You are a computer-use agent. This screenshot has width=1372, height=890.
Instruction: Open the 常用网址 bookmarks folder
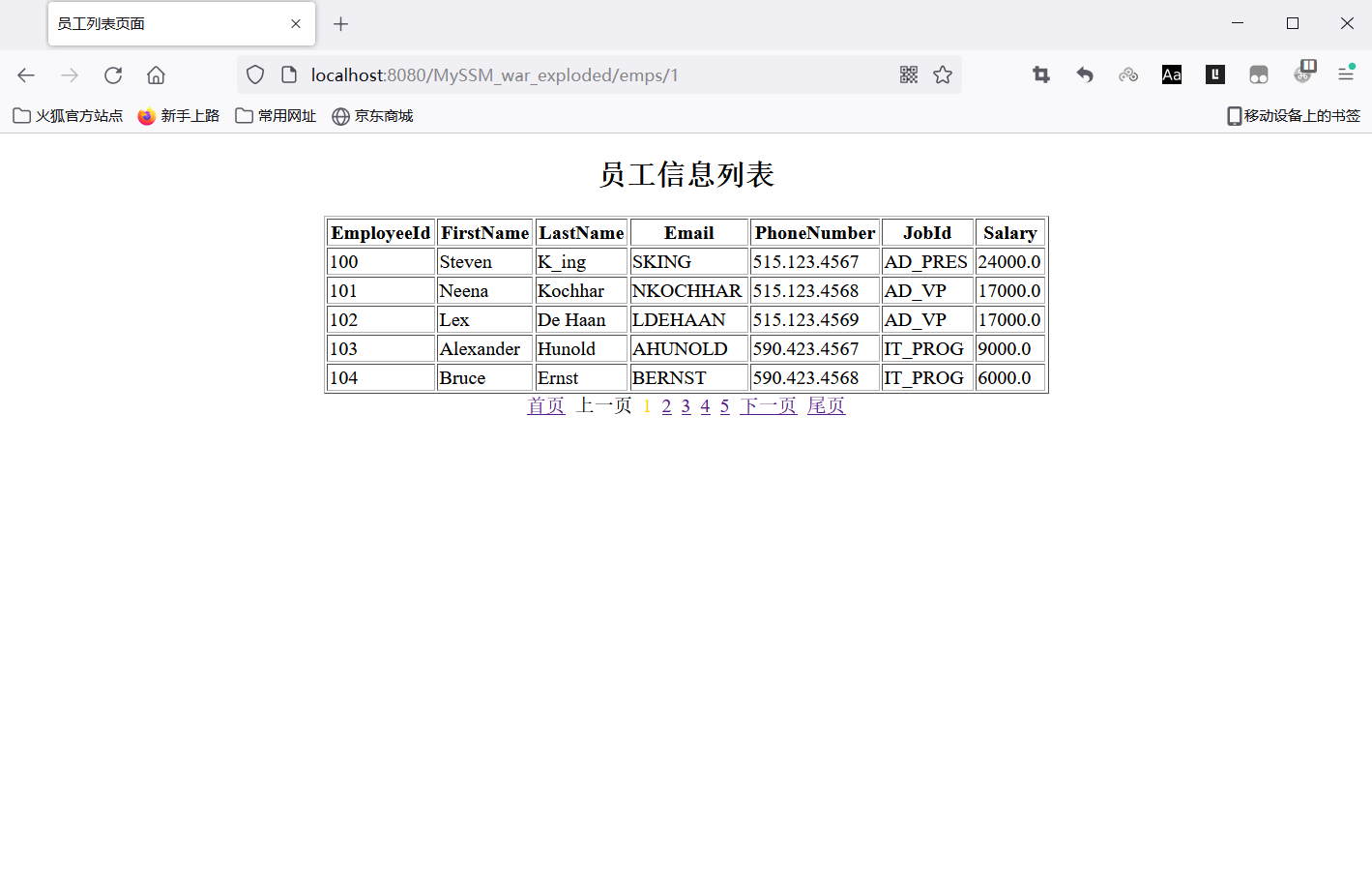coord(277,116)
